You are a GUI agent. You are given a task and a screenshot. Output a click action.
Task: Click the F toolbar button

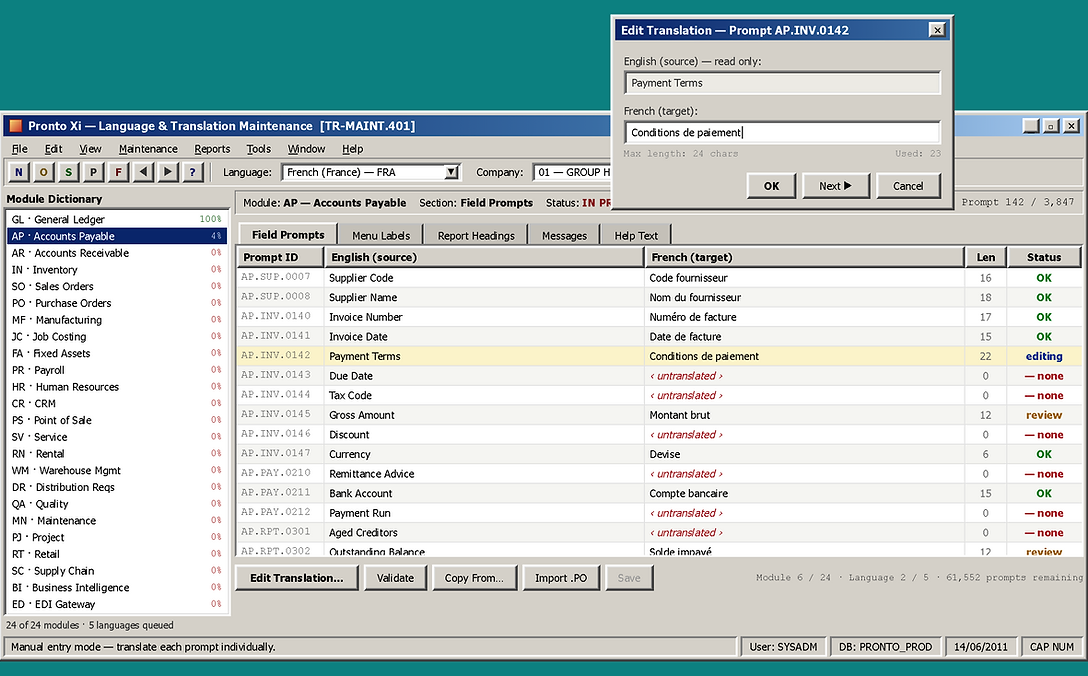118,172
